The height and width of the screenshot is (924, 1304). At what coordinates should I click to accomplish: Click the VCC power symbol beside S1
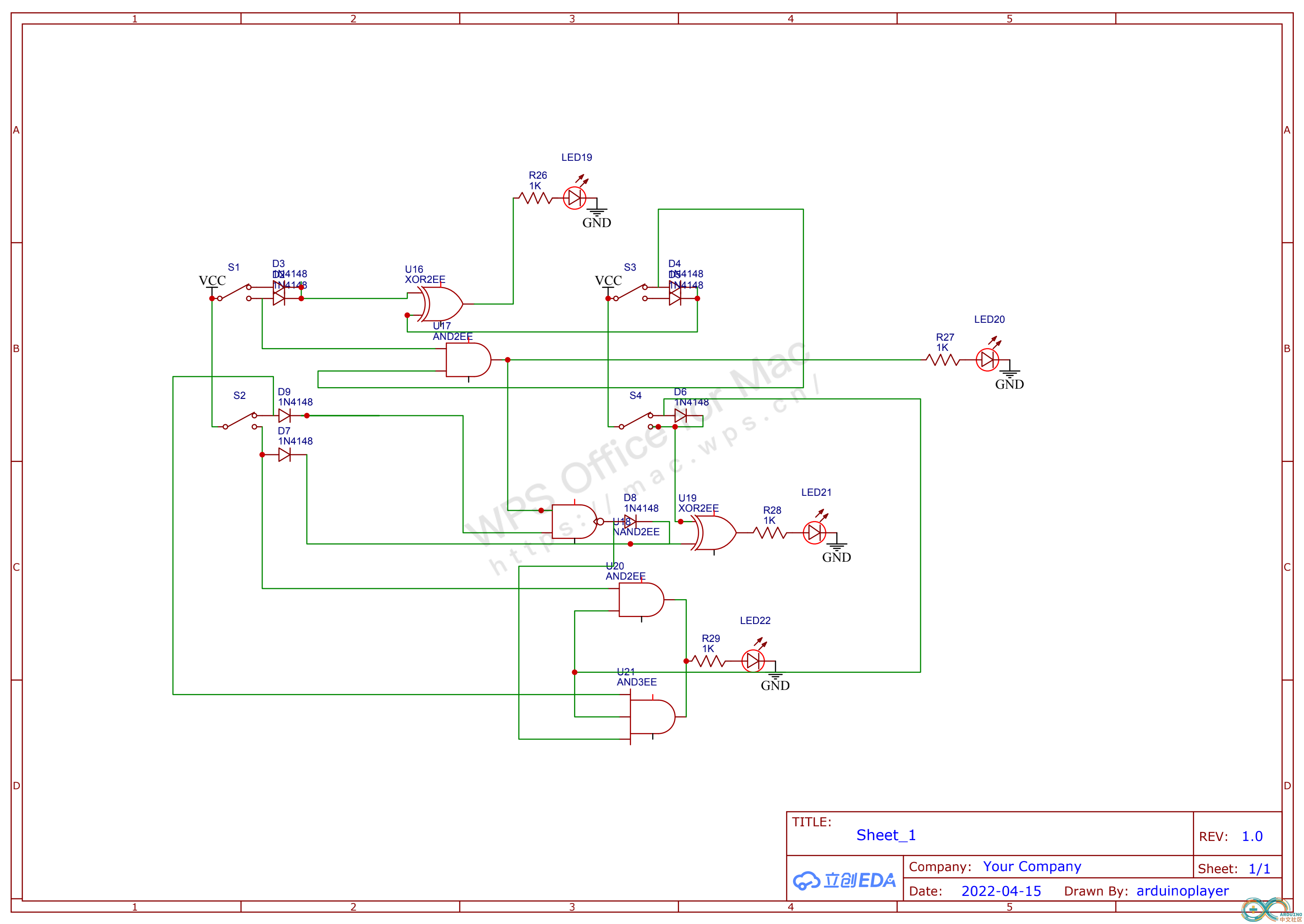[x=212, y=286]
